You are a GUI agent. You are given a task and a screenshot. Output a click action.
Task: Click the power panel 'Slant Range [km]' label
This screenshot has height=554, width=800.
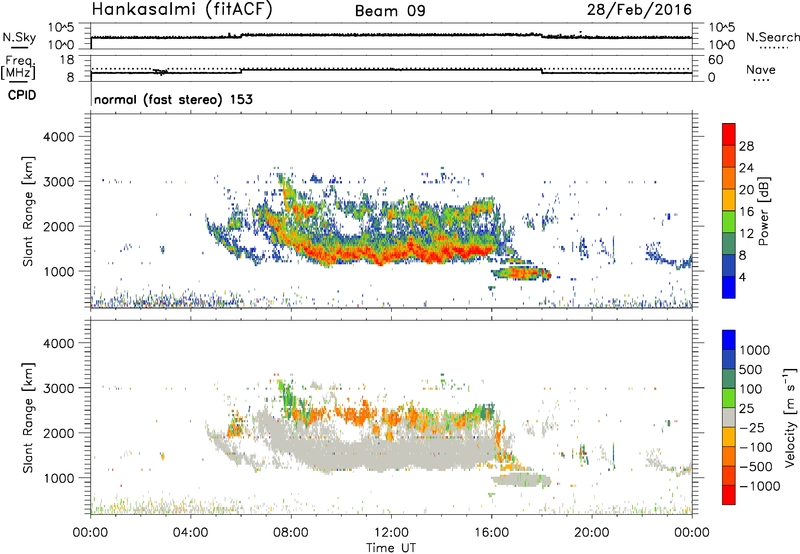(28, 211)
